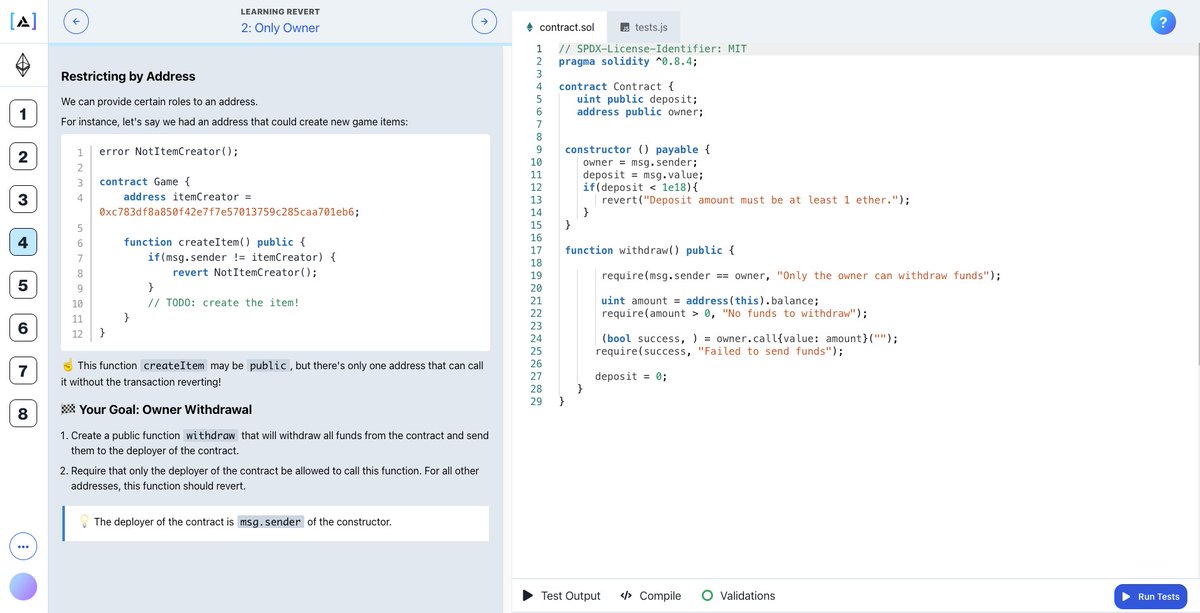Go to lesson step 2
Image resolution: width=1200 pixels, height=613 pixels.
point(22,157)
